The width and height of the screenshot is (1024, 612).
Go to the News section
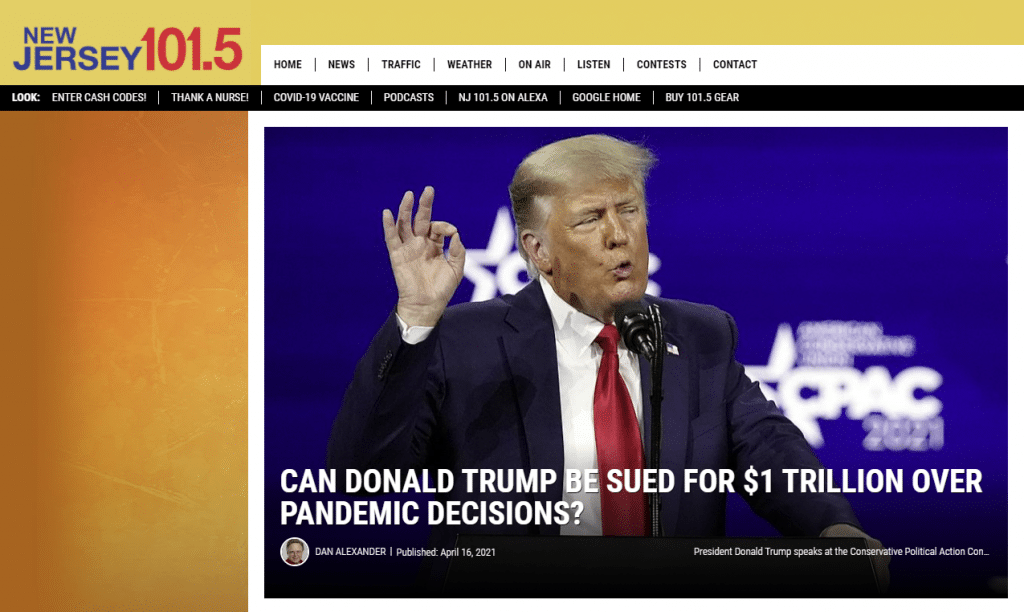[342, 65]
